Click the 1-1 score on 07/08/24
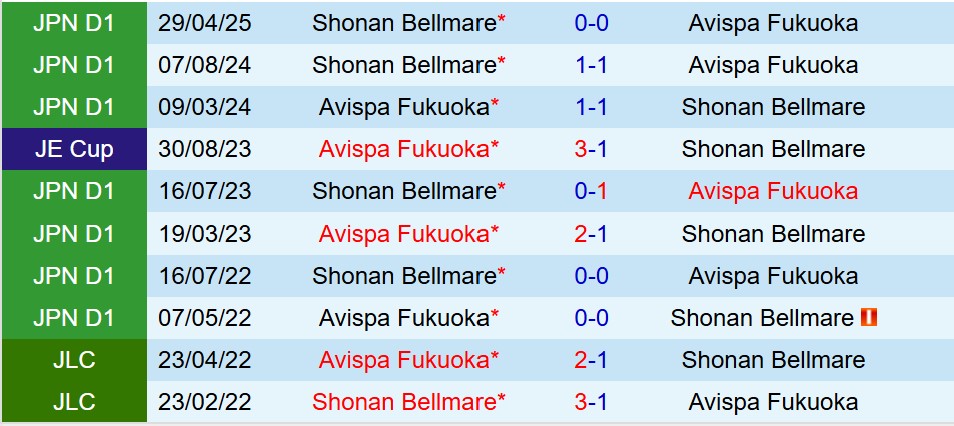The image size is (954, 426). point(594,65)
